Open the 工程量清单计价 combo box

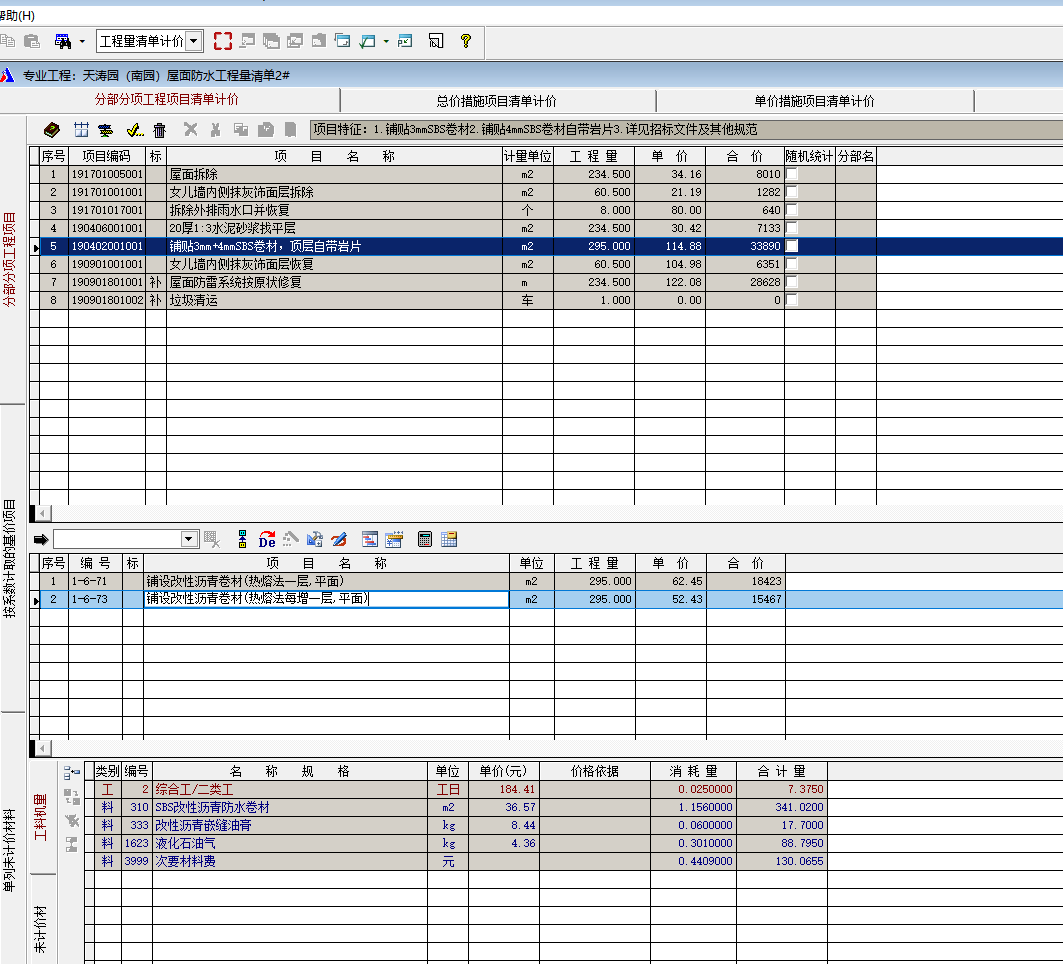[193, 41]
